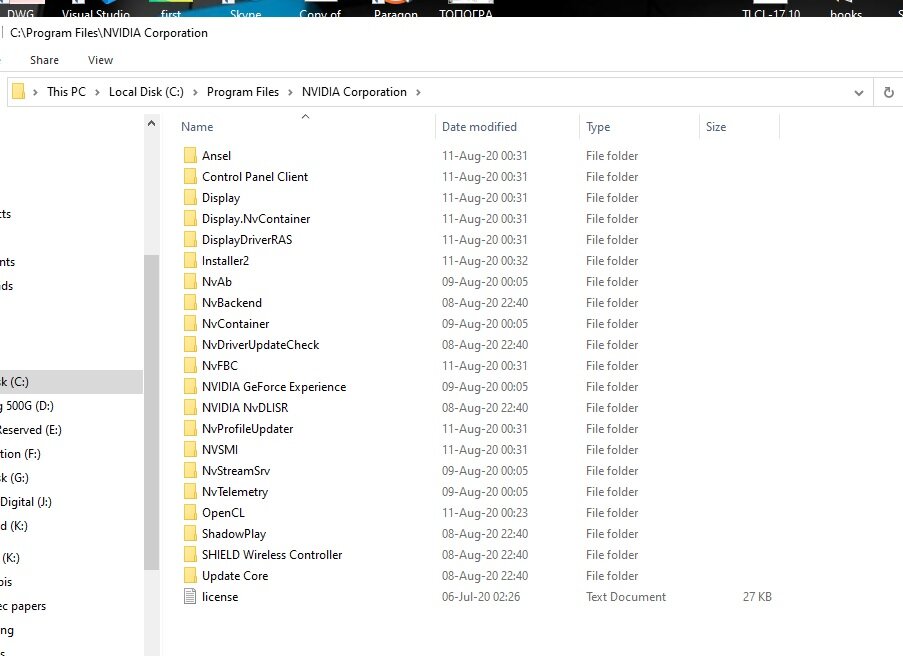Viewport: 903px width, 656px height.
Task: Click the OpenCL folder icon
Action: click(190, 513)
